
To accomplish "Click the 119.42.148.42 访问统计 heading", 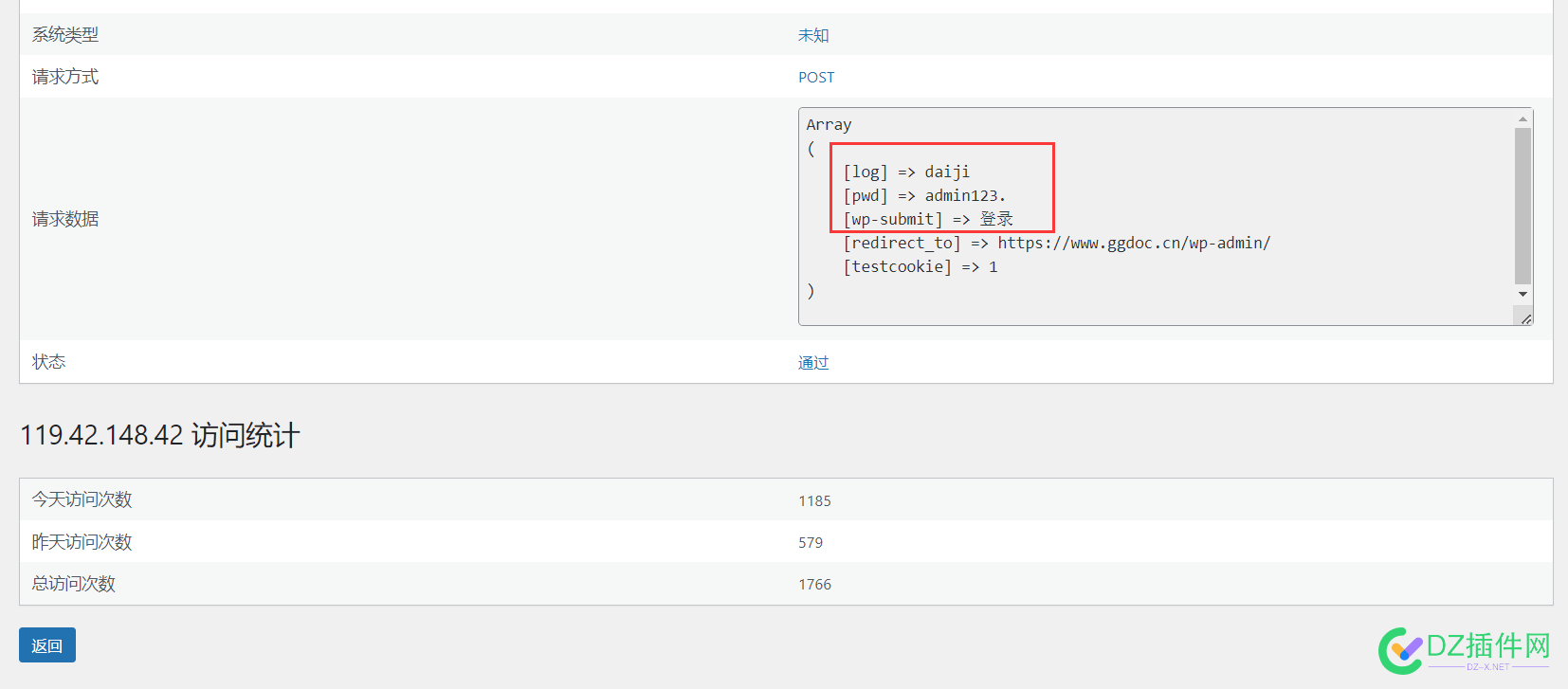I will [x=160, y=435].
